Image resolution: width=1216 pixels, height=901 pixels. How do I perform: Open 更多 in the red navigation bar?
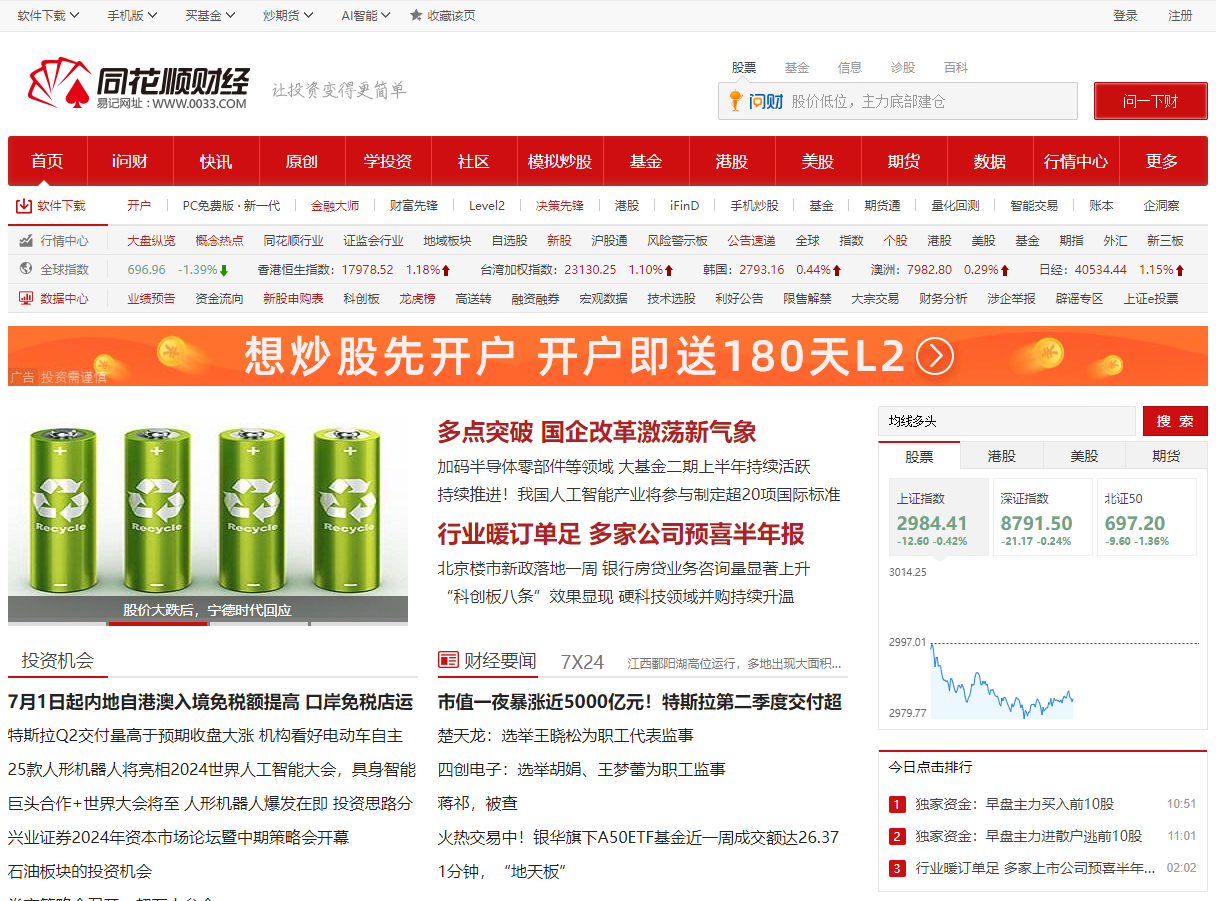[x=1162, y=161]
